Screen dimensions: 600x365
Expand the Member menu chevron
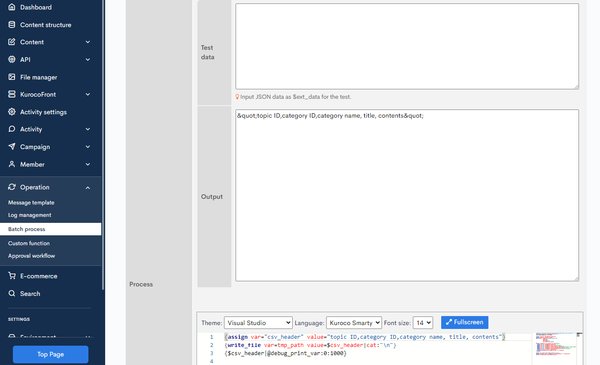88,165
